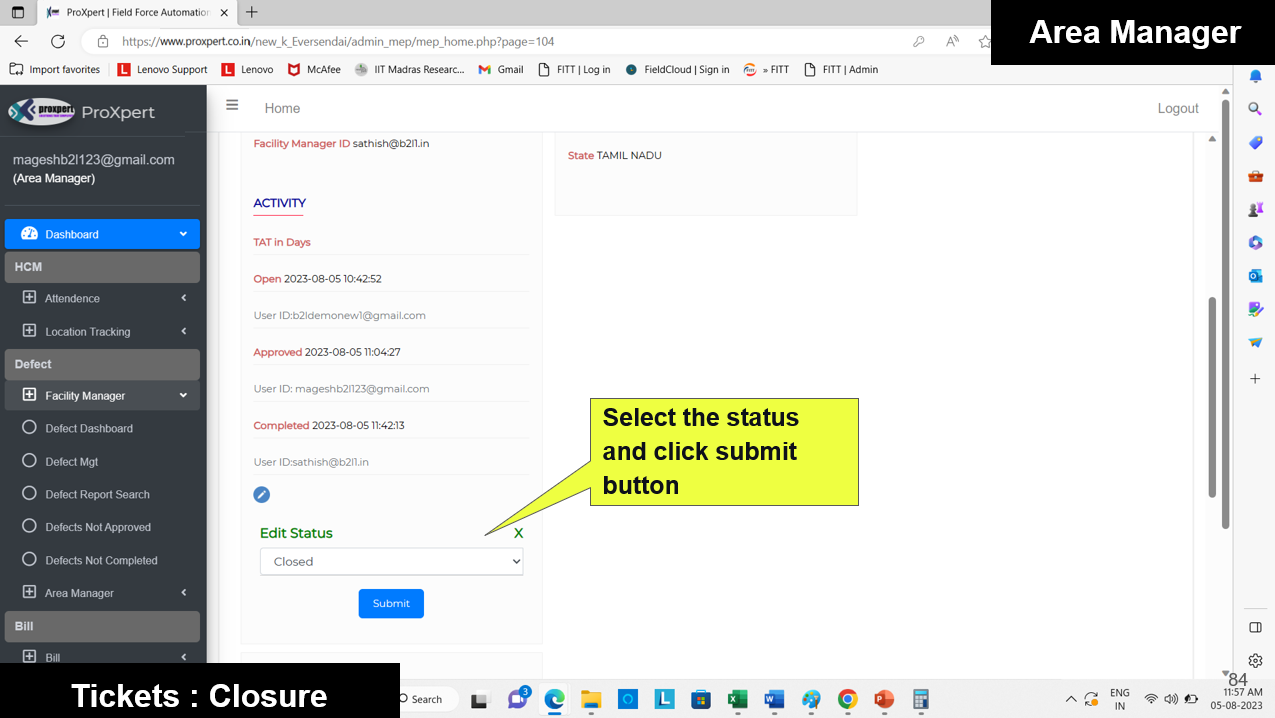This screenshot has height=718, width=1275.
Task: Open Defect Dashboard in sidebar
Action: pyautogui.click(x=89, y=428)
